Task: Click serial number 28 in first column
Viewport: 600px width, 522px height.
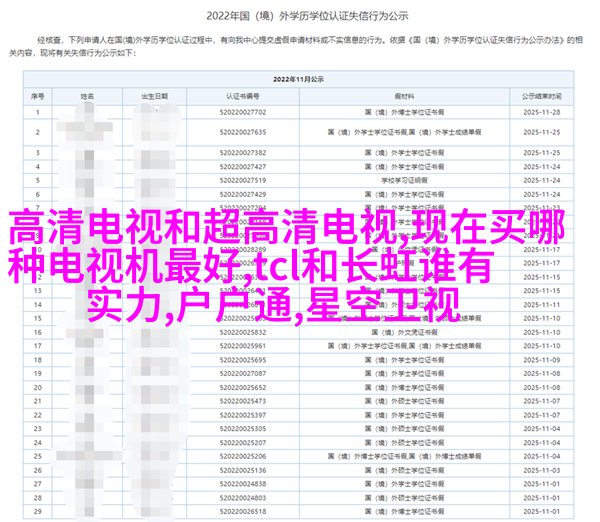Action: 38,498
